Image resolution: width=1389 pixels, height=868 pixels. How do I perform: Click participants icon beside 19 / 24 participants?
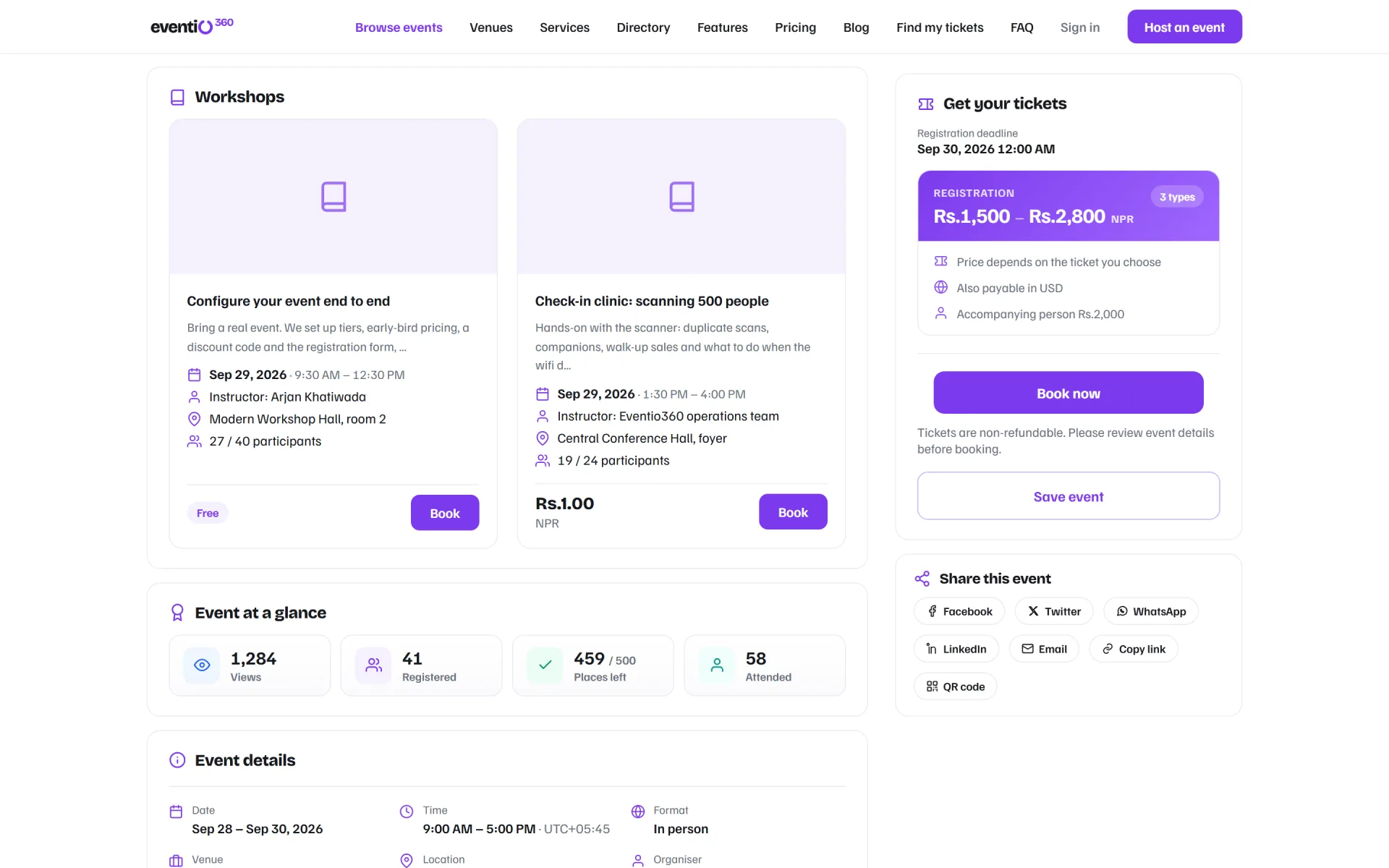click(543, 461)
